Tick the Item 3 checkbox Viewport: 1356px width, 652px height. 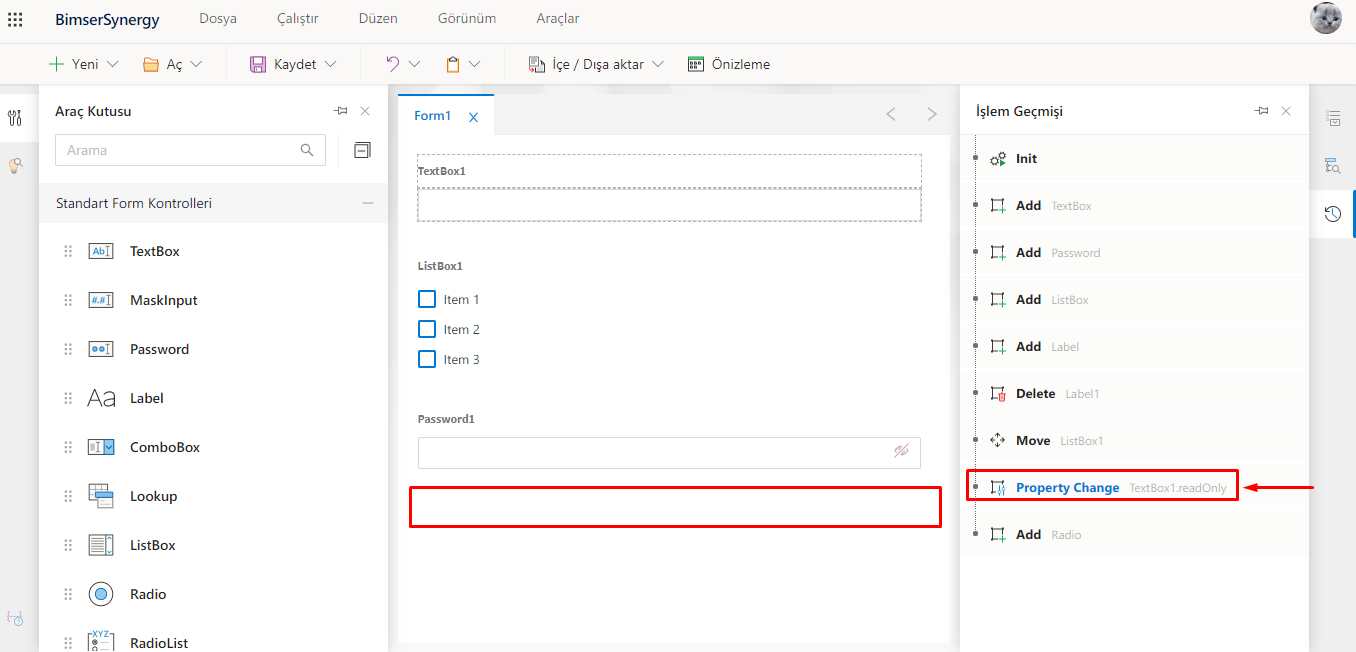(x=427, y=359)
